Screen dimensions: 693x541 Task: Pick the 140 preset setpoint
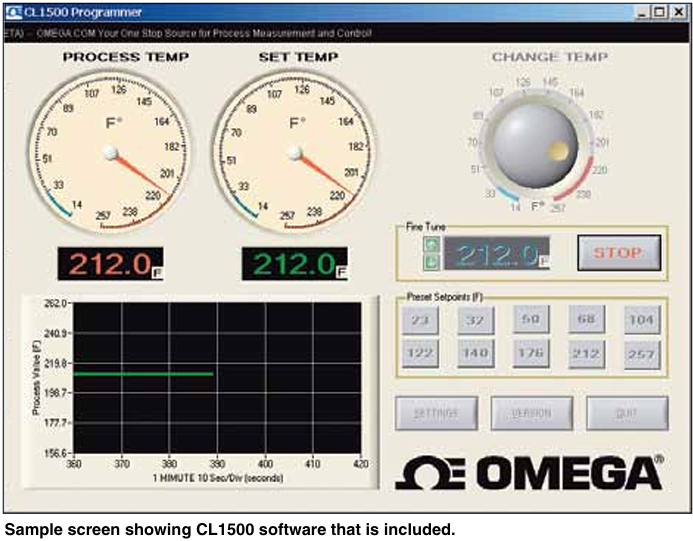(475, 354)
